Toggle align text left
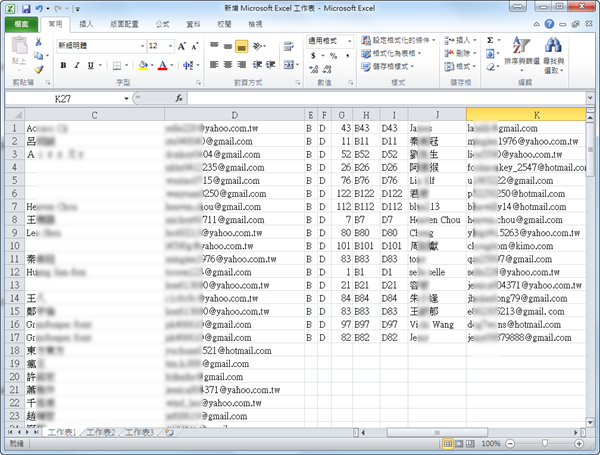This screenshot has width=600, height=455. click(x=214, y=65)
